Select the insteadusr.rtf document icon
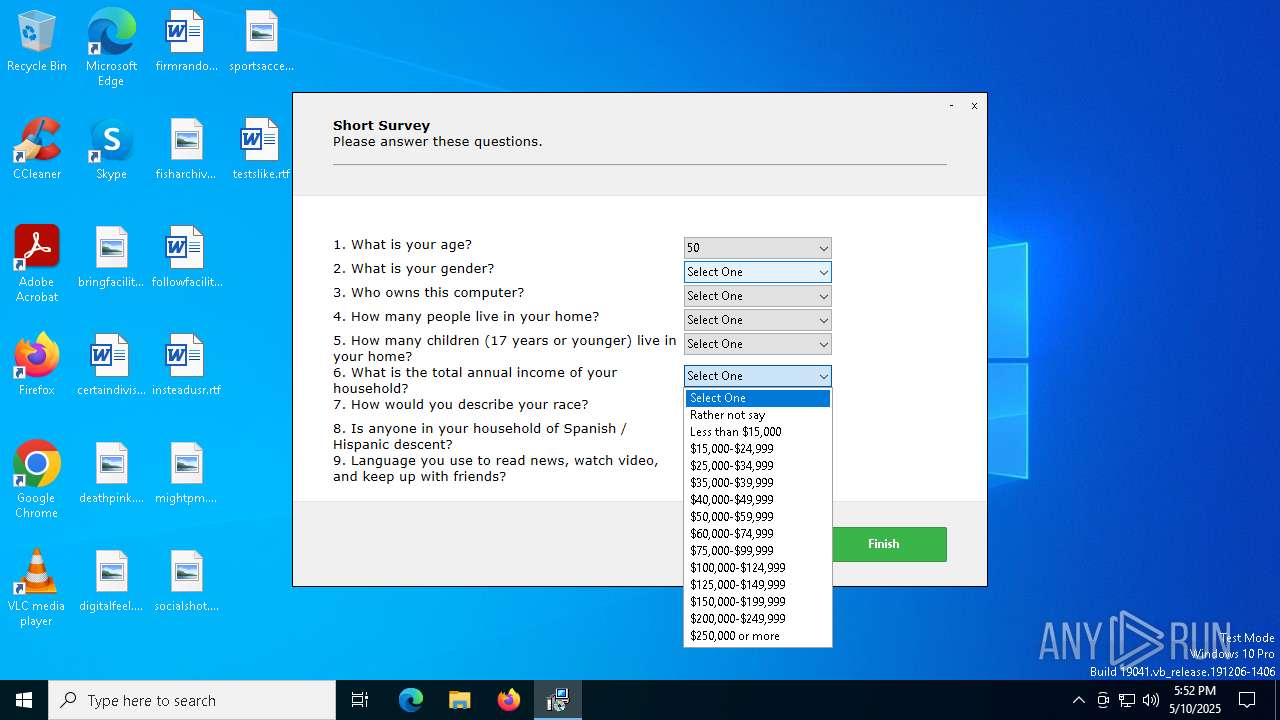The width and height of the screenshot is (1280, 720). click(x=186, y=366)
